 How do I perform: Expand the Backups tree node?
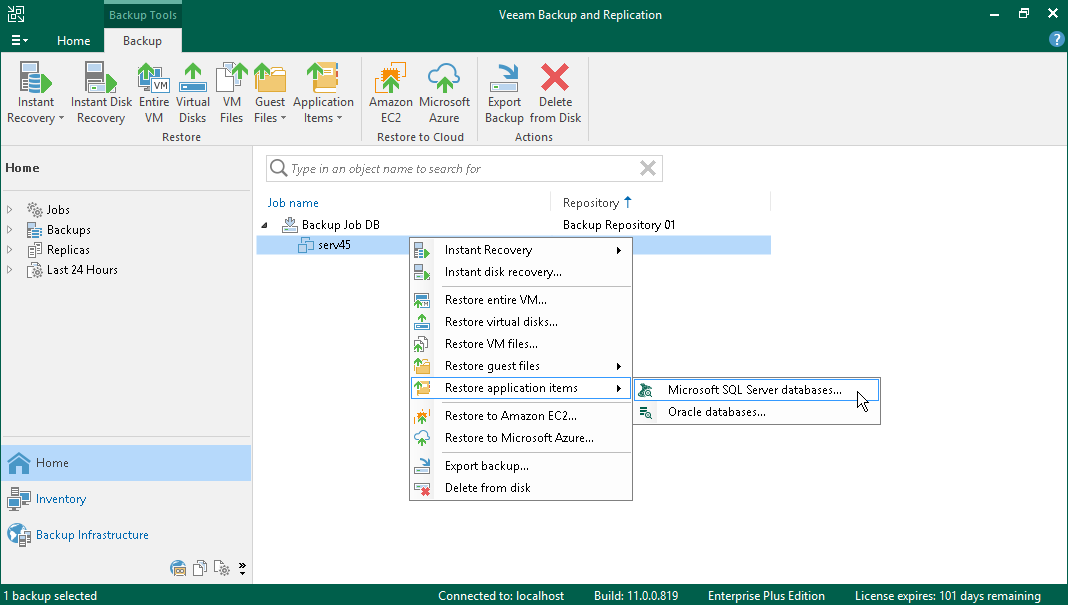10,230
